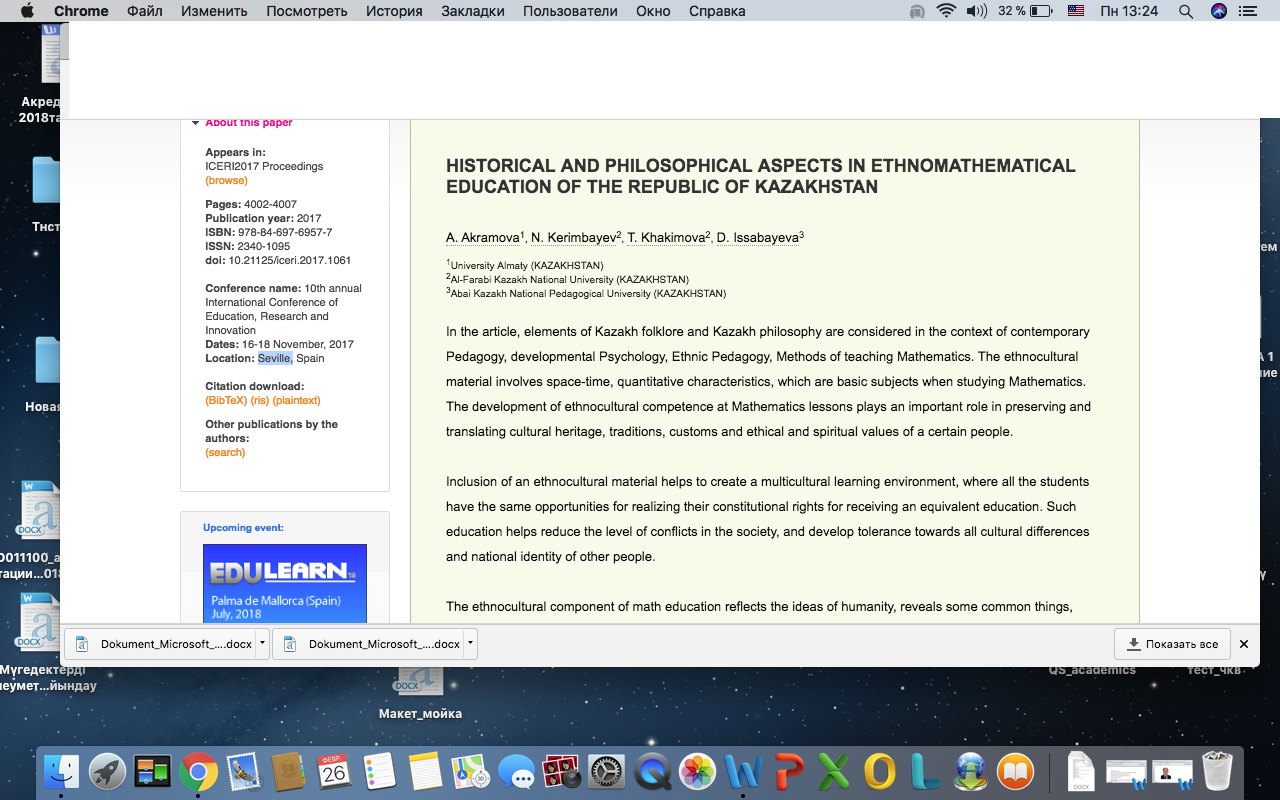Open System Preferences gear icon
Screen dimensions: 1280x800
coord(607,772)
